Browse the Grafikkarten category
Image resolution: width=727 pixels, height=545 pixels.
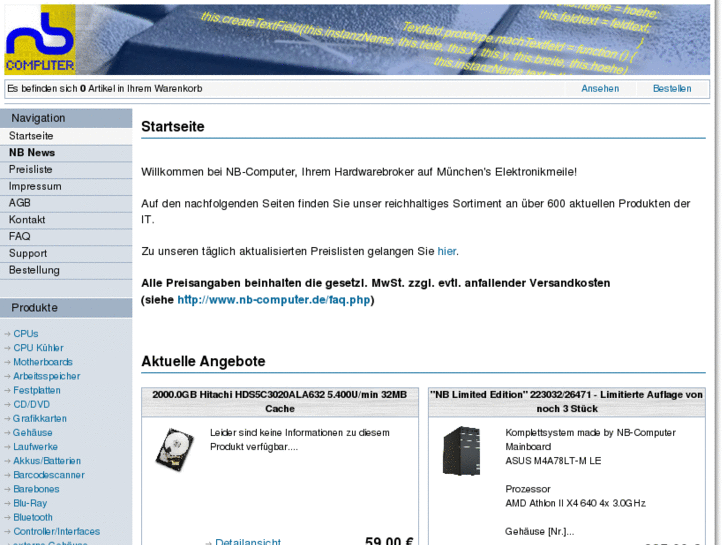(40, 419)
